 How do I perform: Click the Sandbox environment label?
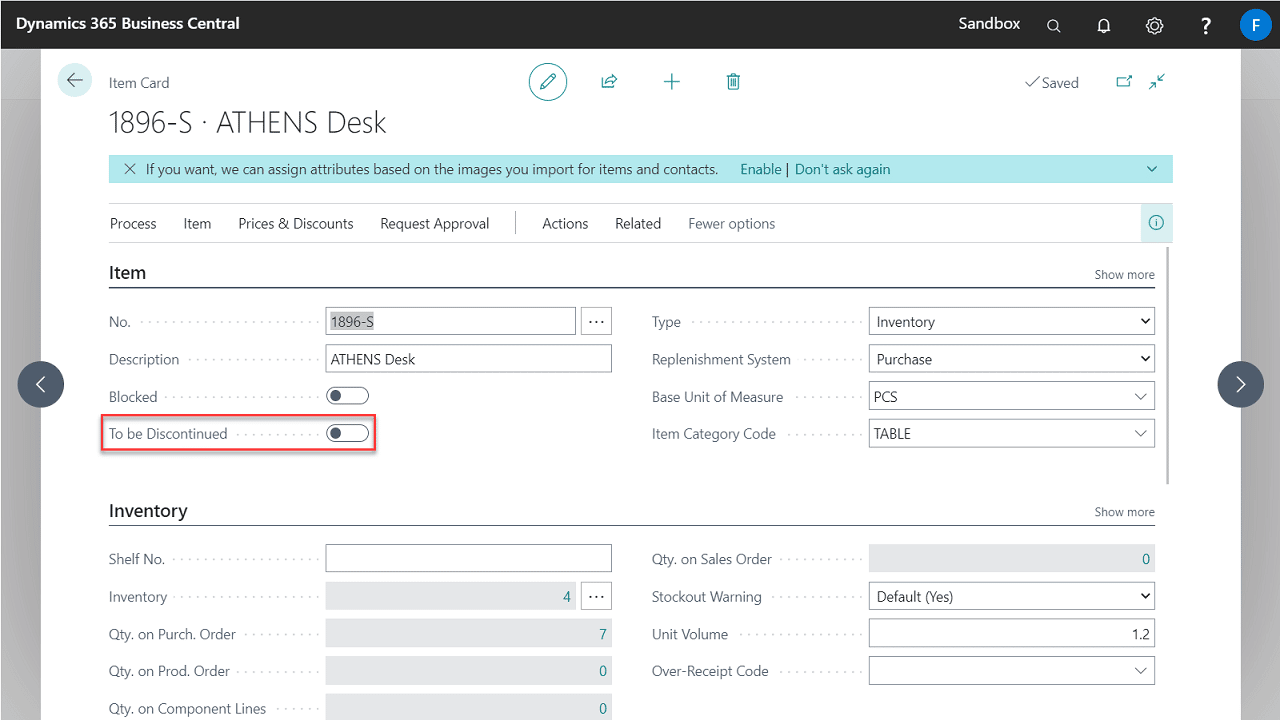[989, 23]
